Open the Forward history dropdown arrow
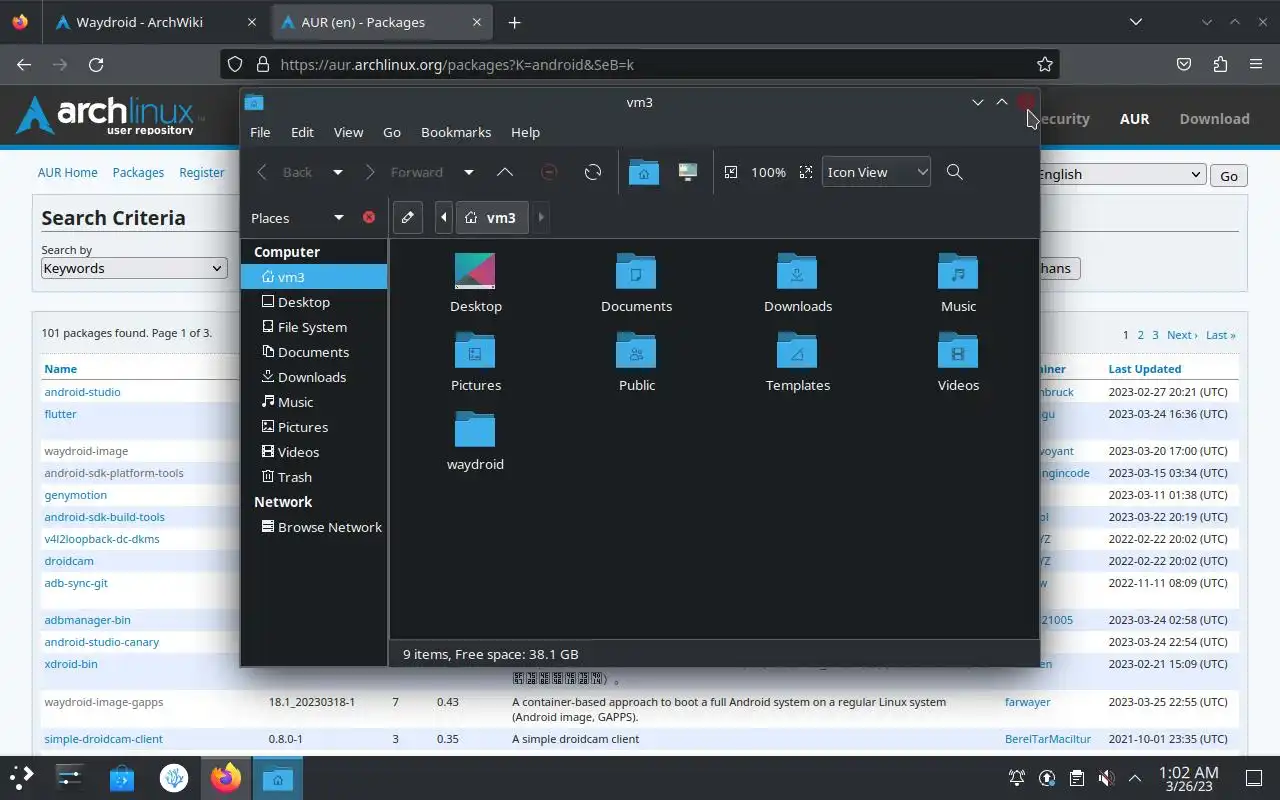This screenshot has width=1280, height=800. click(x=468, y=172)
